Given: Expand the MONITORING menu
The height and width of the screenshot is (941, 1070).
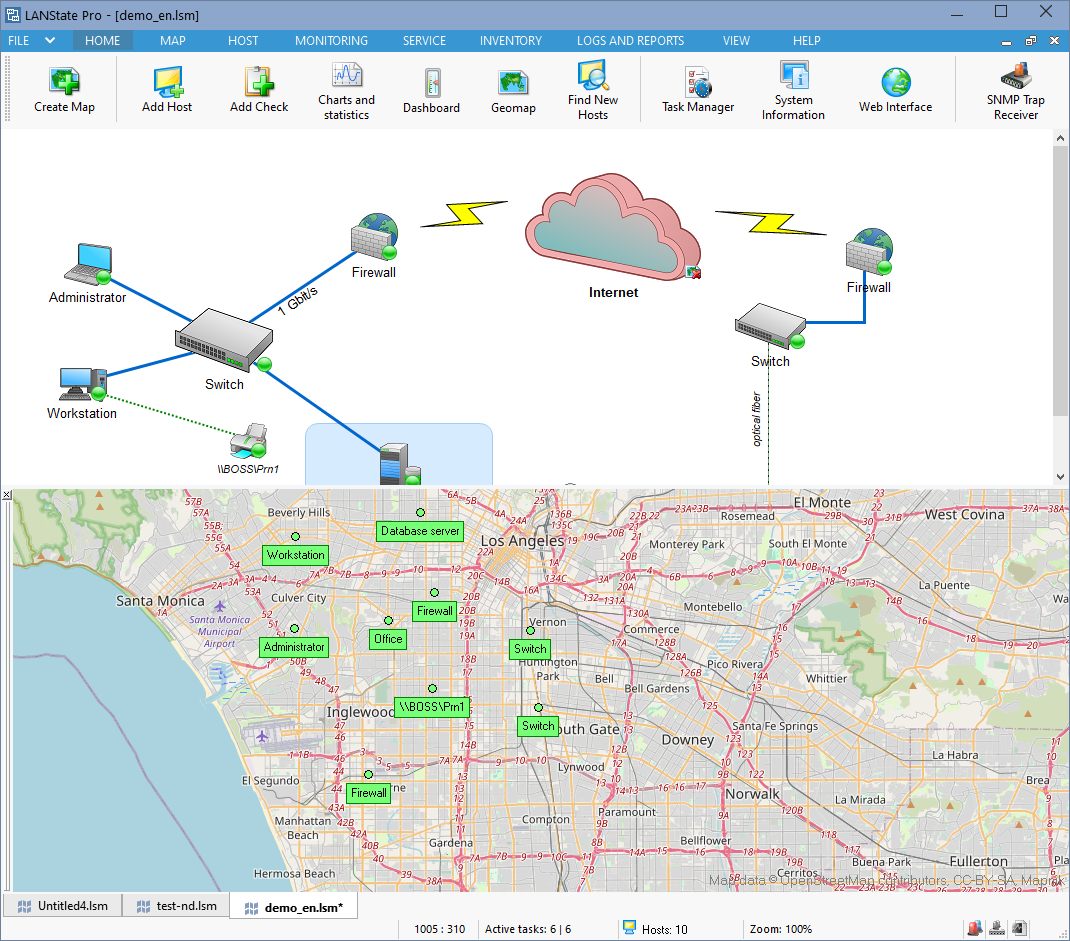Looking at the screenshot, I should pyautogui.click(x=331, y=40).
